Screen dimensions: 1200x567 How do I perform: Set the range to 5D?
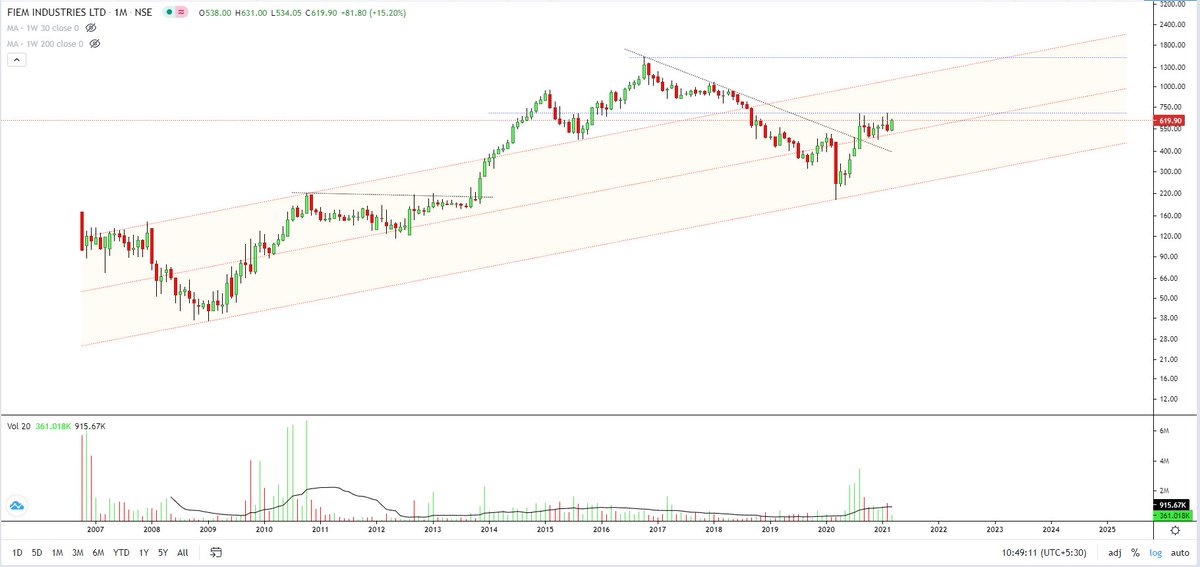tap(37, 552)
